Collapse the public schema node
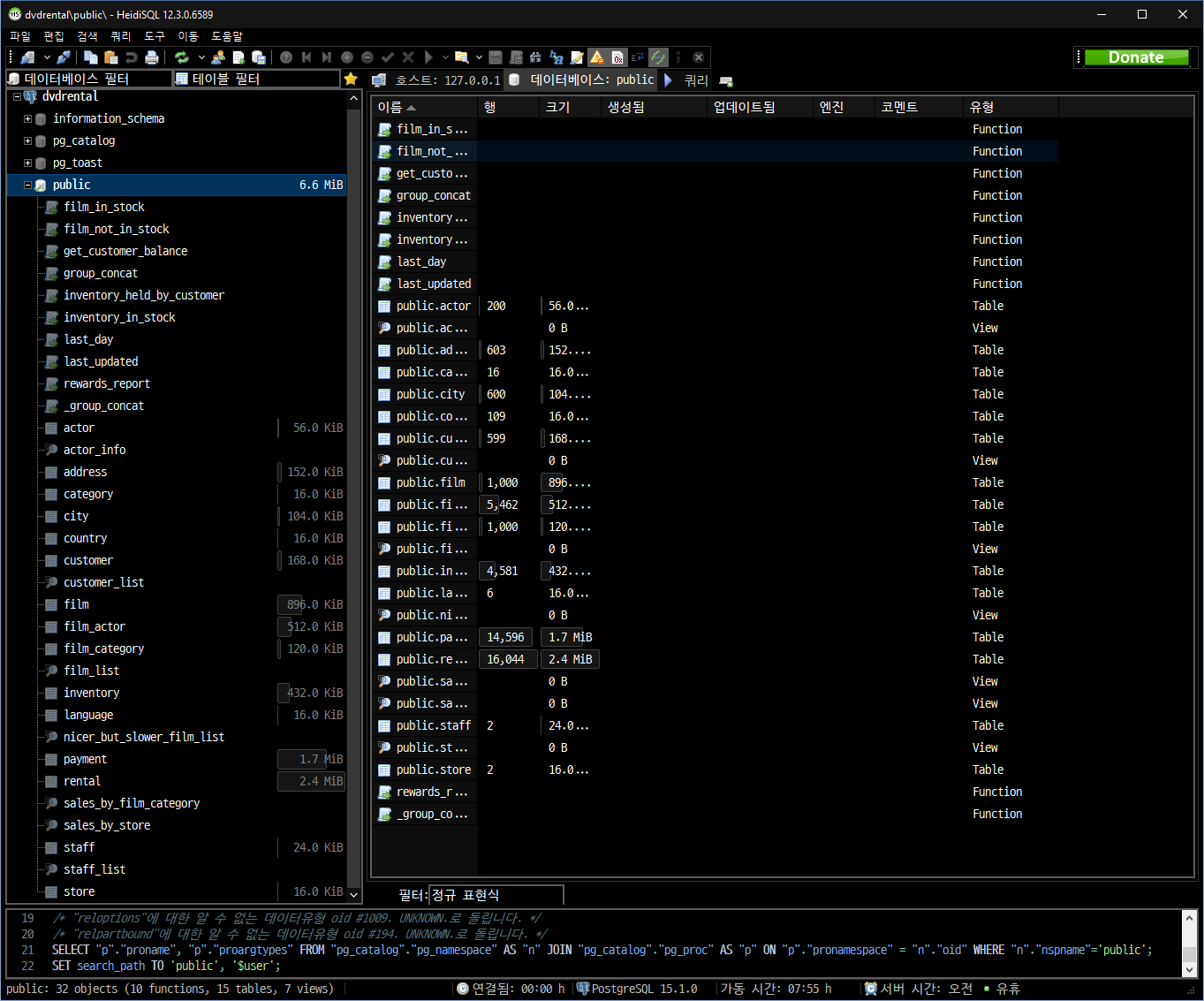1204x1001 pixels. (x=27, y=185)
